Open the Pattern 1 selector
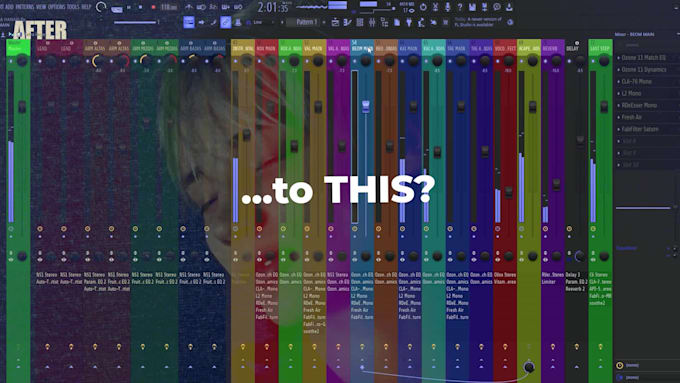This screenshot has width=680, height=383. [307, 22]
